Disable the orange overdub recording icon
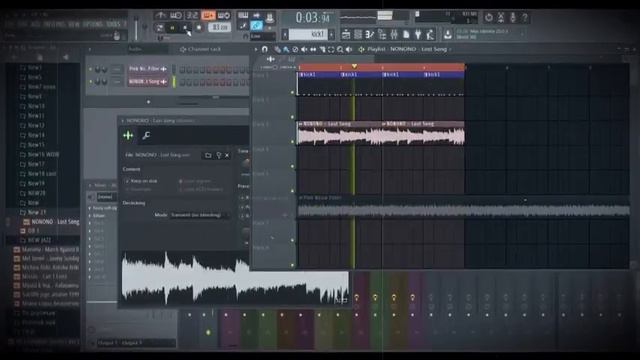 pos(208,16)
